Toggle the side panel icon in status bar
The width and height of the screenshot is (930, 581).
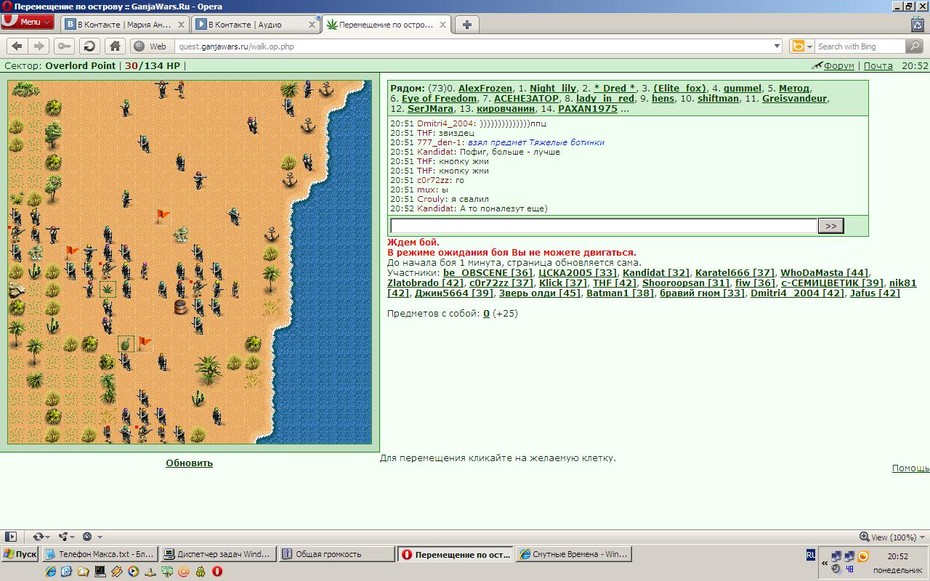[x=11, y=537]
